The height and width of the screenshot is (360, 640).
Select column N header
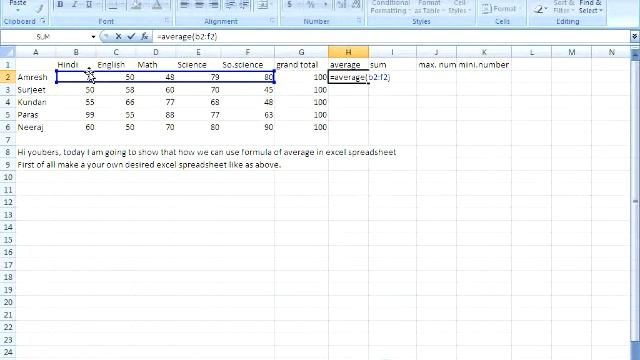point(611,52)
